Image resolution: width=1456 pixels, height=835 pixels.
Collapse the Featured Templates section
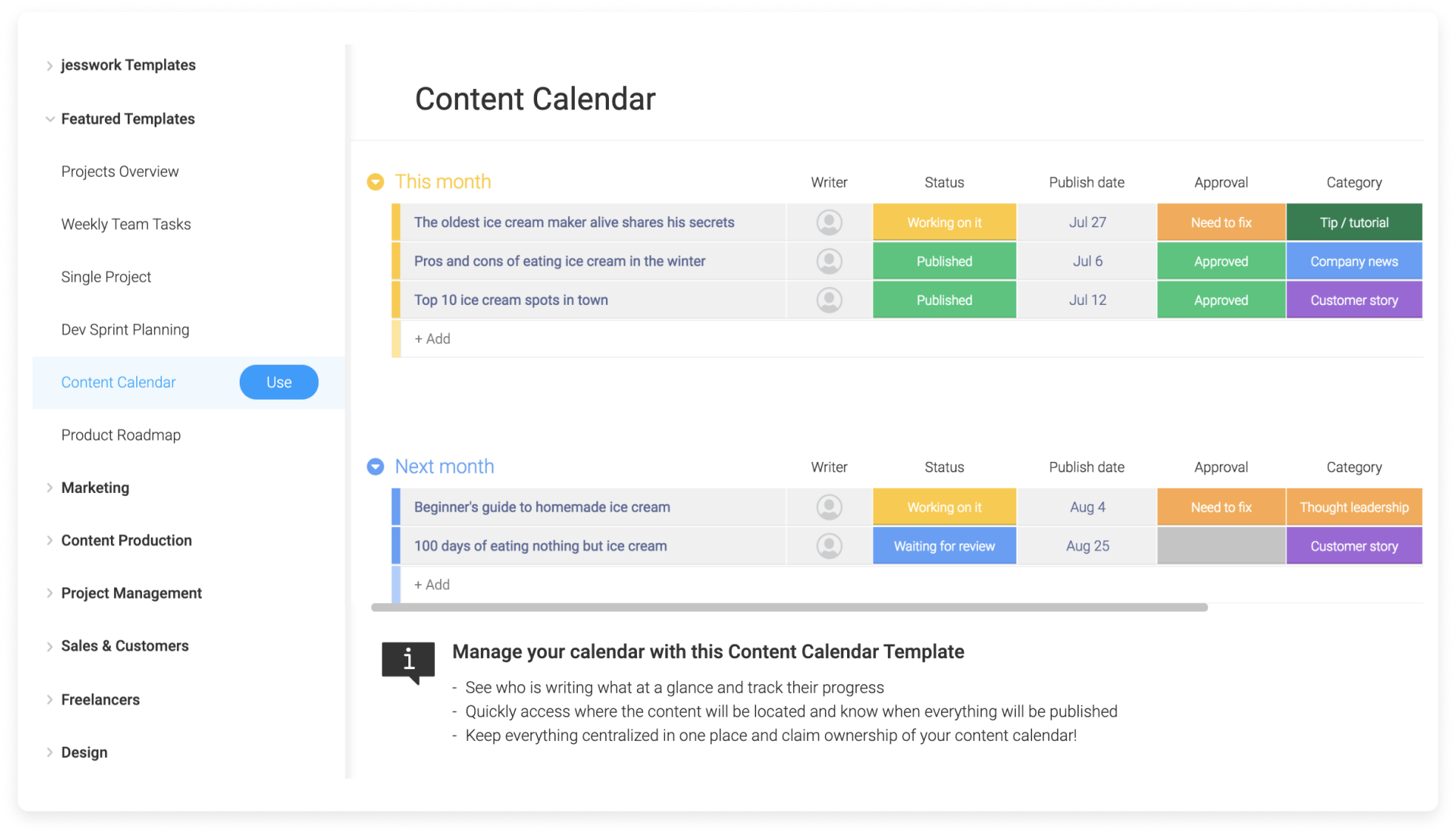(50, 119)
